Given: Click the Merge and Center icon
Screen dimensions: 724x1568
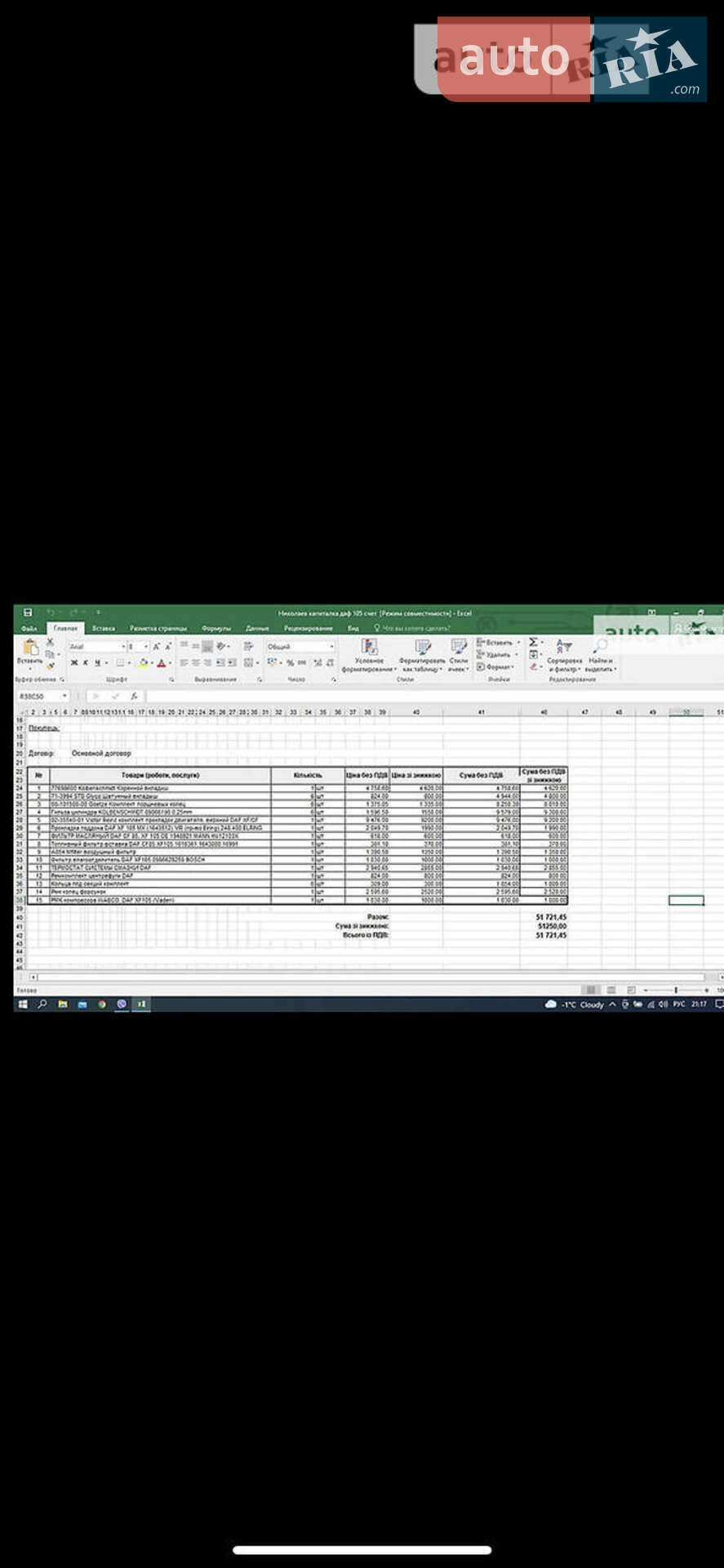Looking at the screenshot, I should 248,662.
